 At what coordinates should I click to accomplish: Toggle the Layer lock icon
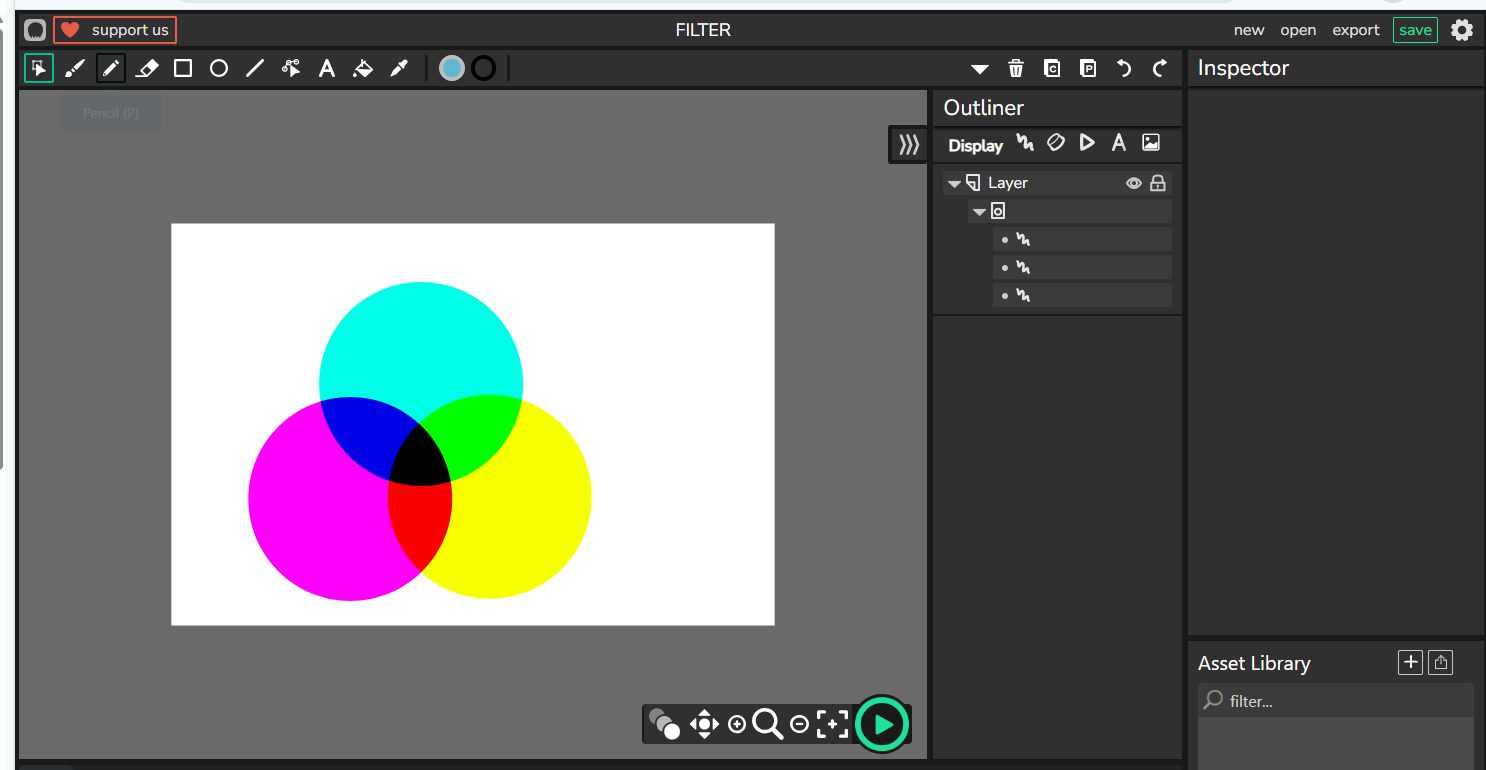point(1158,183)
